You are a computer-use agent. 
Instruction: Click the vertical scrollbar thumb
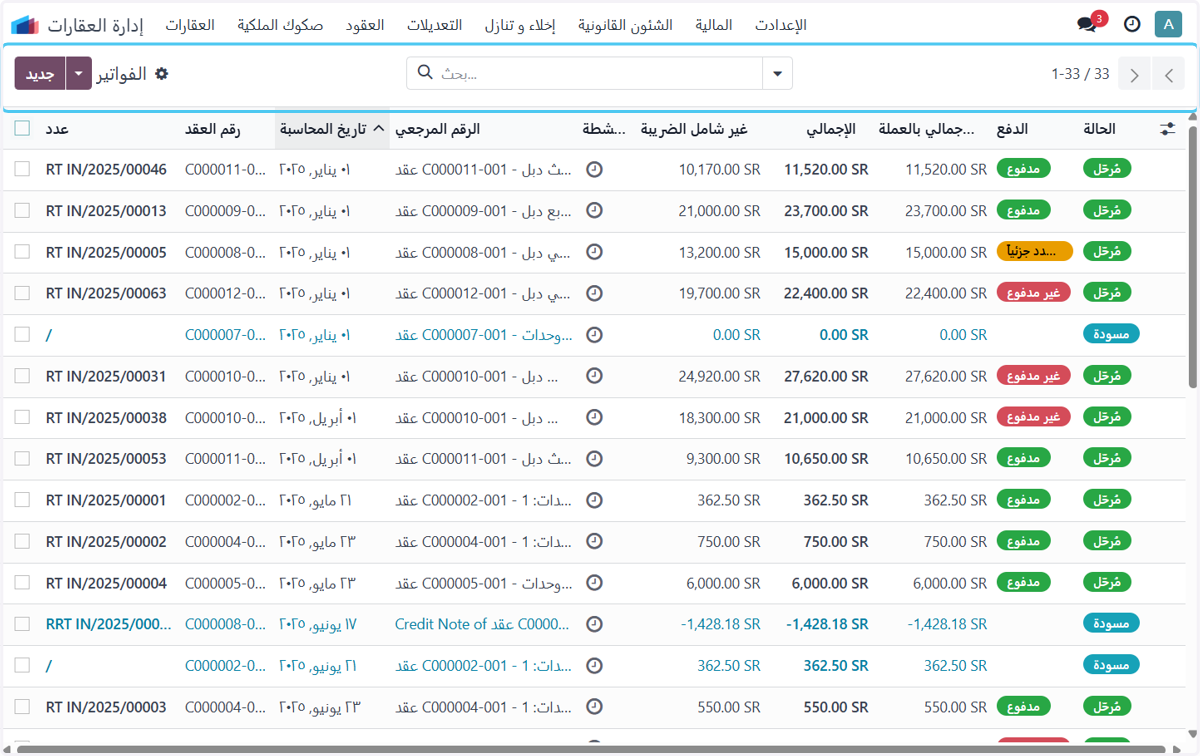pos(1193,255)
